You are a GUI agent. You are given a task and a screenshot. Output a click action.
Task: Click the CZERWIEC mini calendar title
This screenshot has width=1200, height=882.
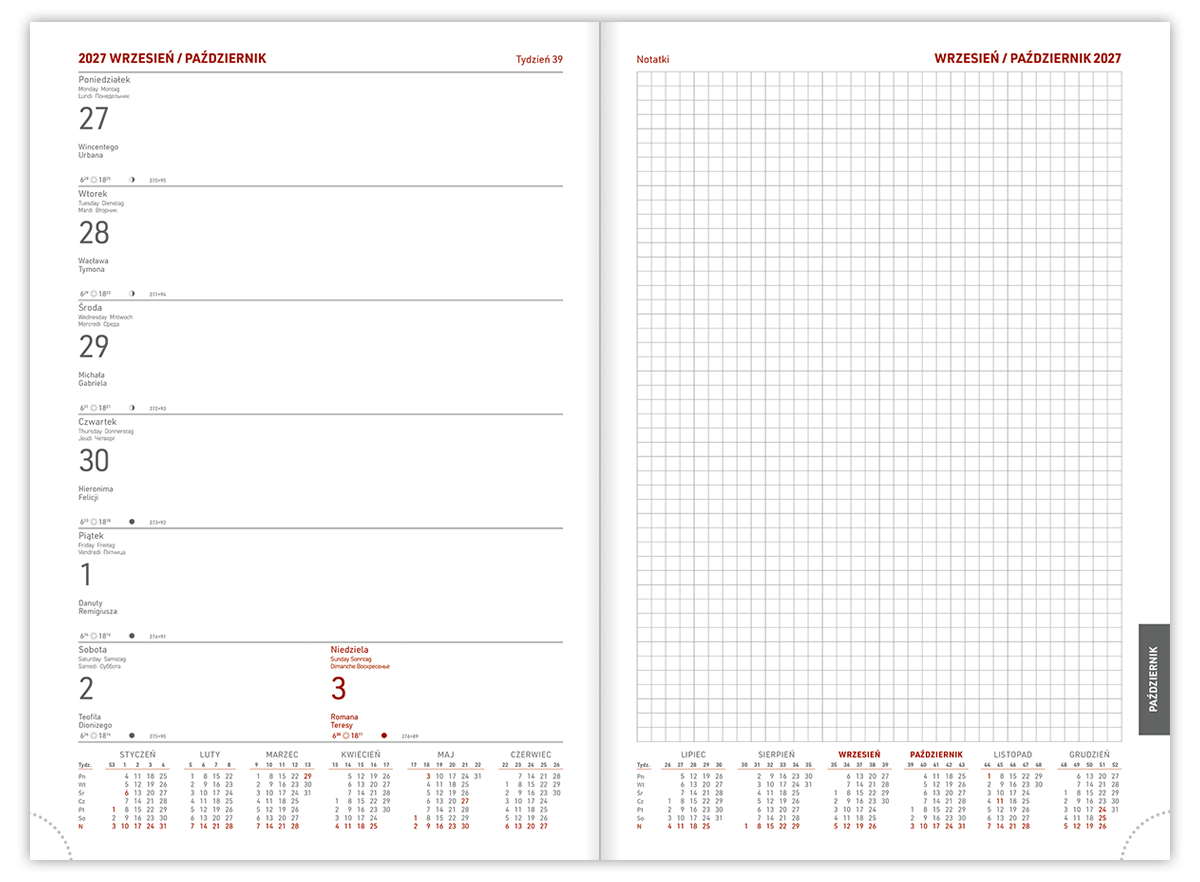(530, 755)
